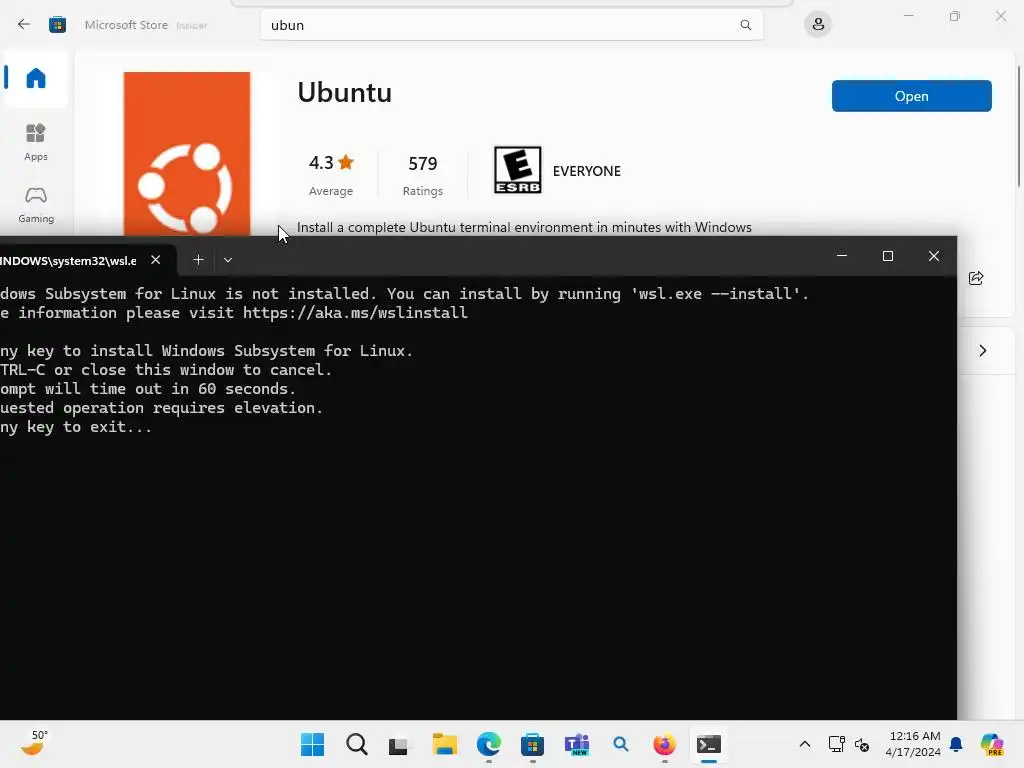Open Firefox from taskbar
1024x768 pixels.
(x=665, y=744)
